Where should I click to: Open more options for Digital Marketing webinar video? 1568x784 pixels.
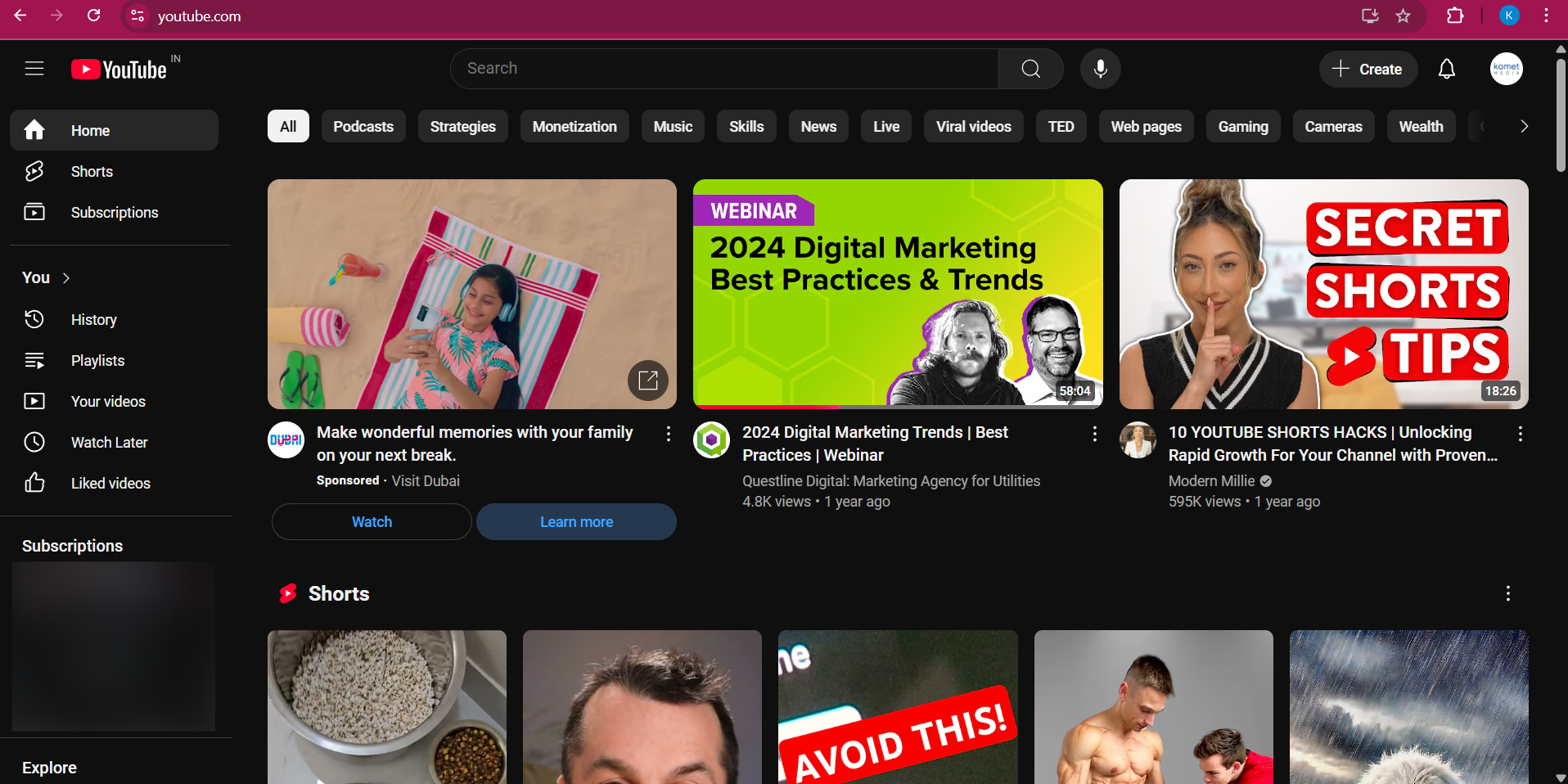click(1095, 434)
